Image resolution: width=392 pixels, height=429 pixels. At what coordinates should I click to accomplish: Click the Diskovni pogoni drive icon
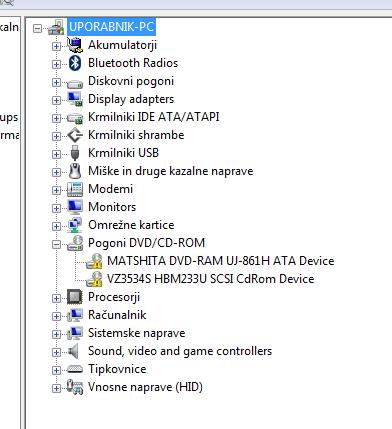click(x=75, y=83)
